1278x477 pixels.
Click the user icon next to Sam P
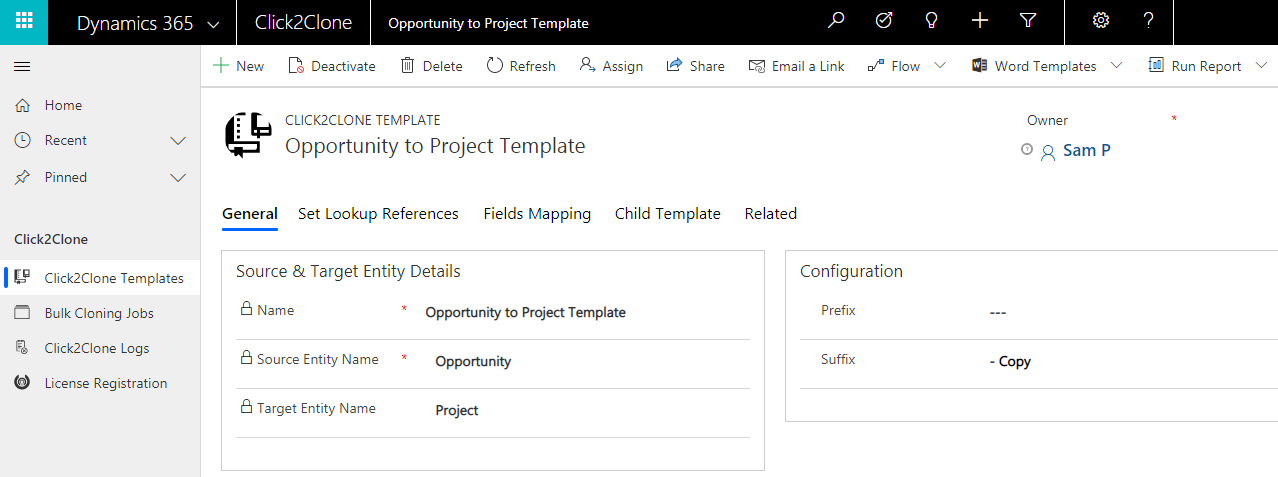(1048, 152)
